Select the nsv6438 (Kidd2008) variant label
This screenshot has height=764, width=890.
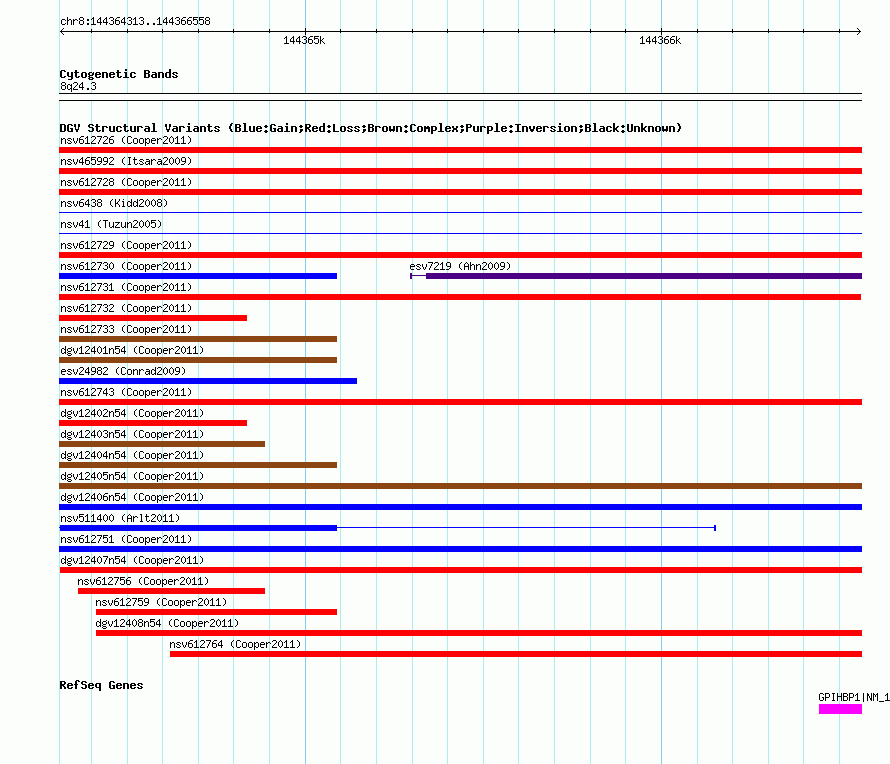(x=114, y=203)
